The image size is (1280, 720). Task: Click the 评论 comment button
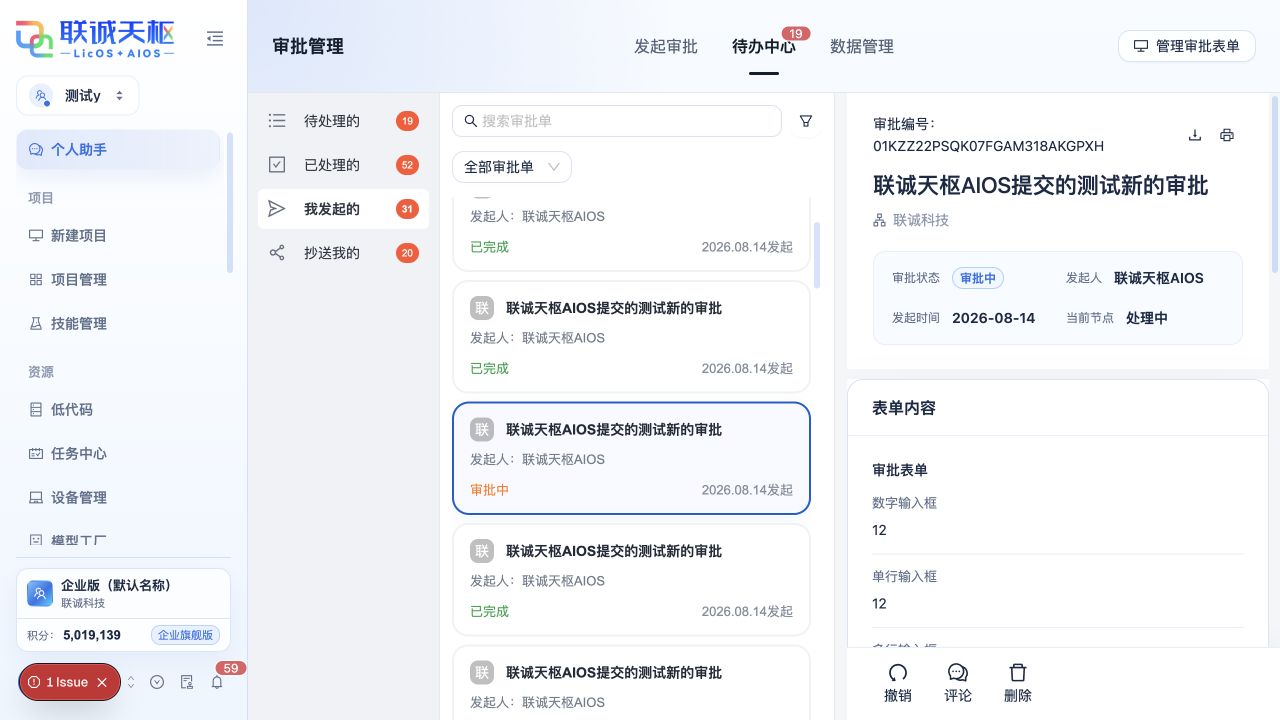[x=958, y=683]
